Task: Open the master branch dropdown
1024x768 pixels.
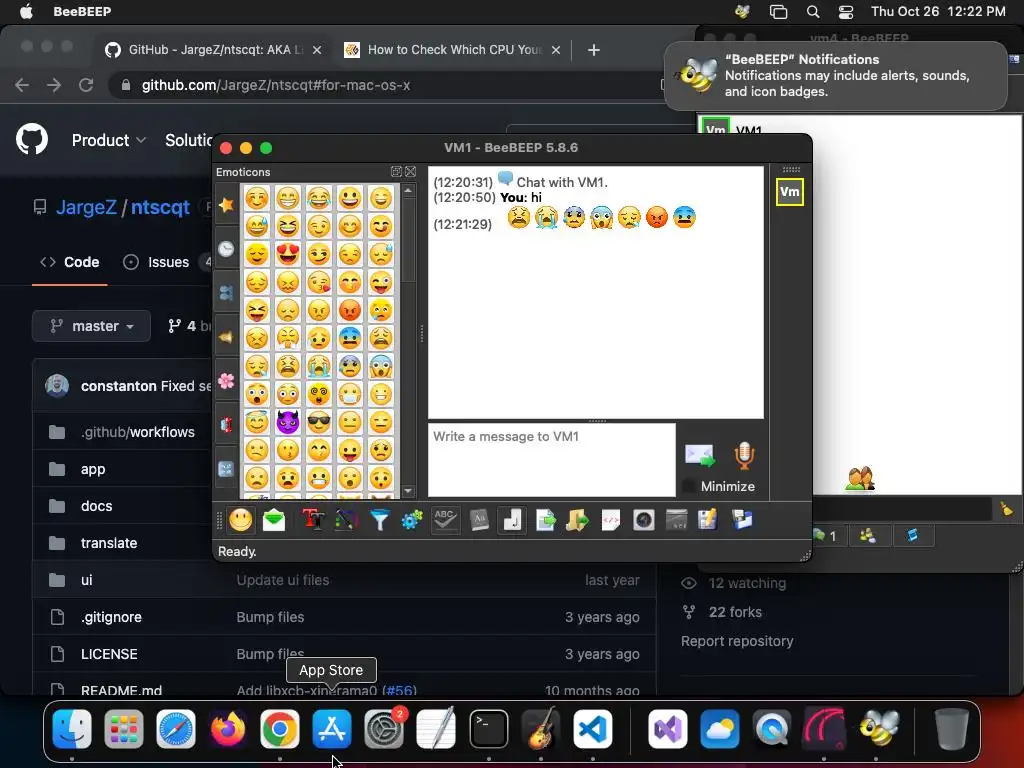Action: 91,326
